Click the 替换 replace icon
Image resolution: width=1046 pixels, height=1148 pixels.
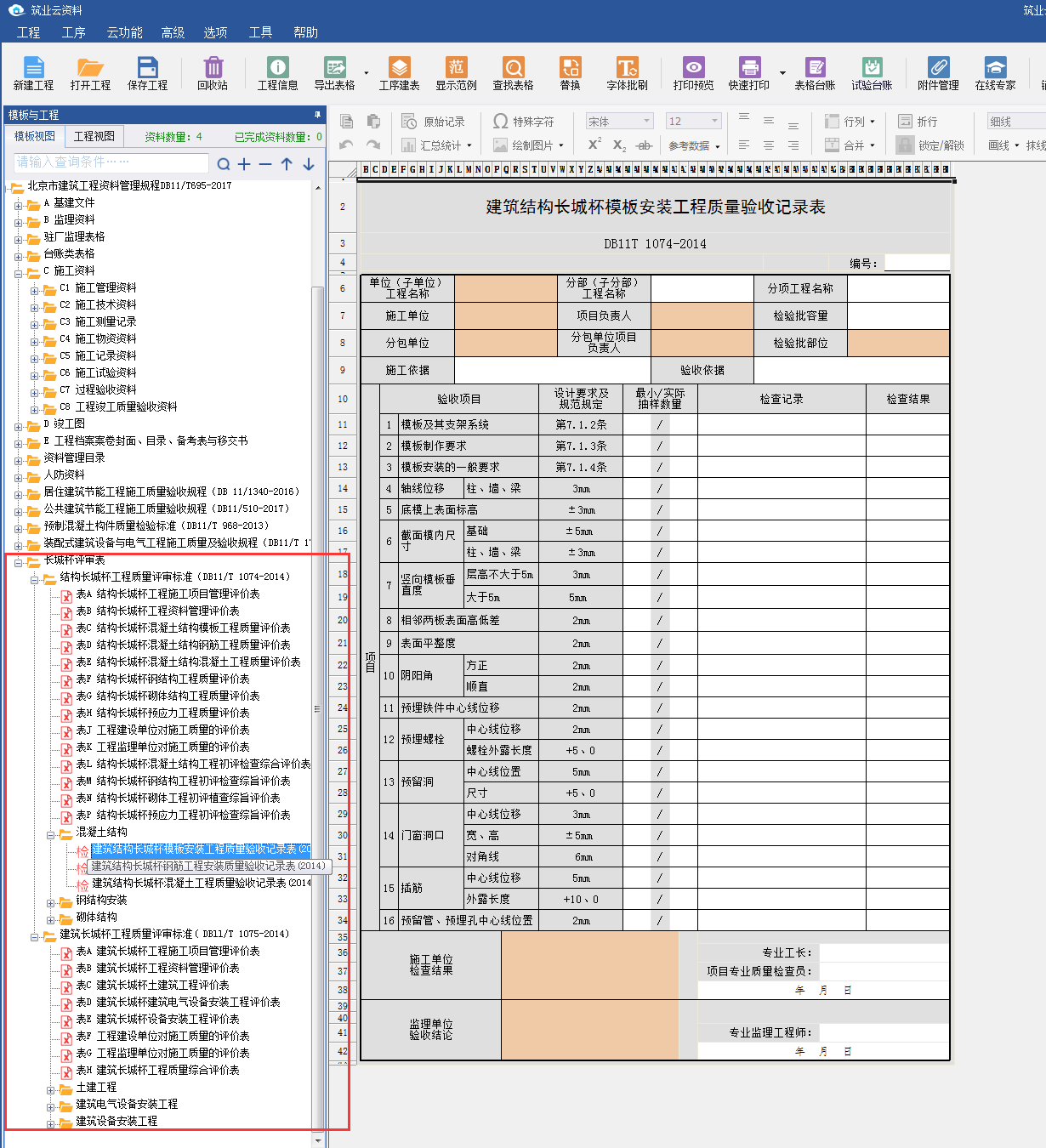point(570,73)
